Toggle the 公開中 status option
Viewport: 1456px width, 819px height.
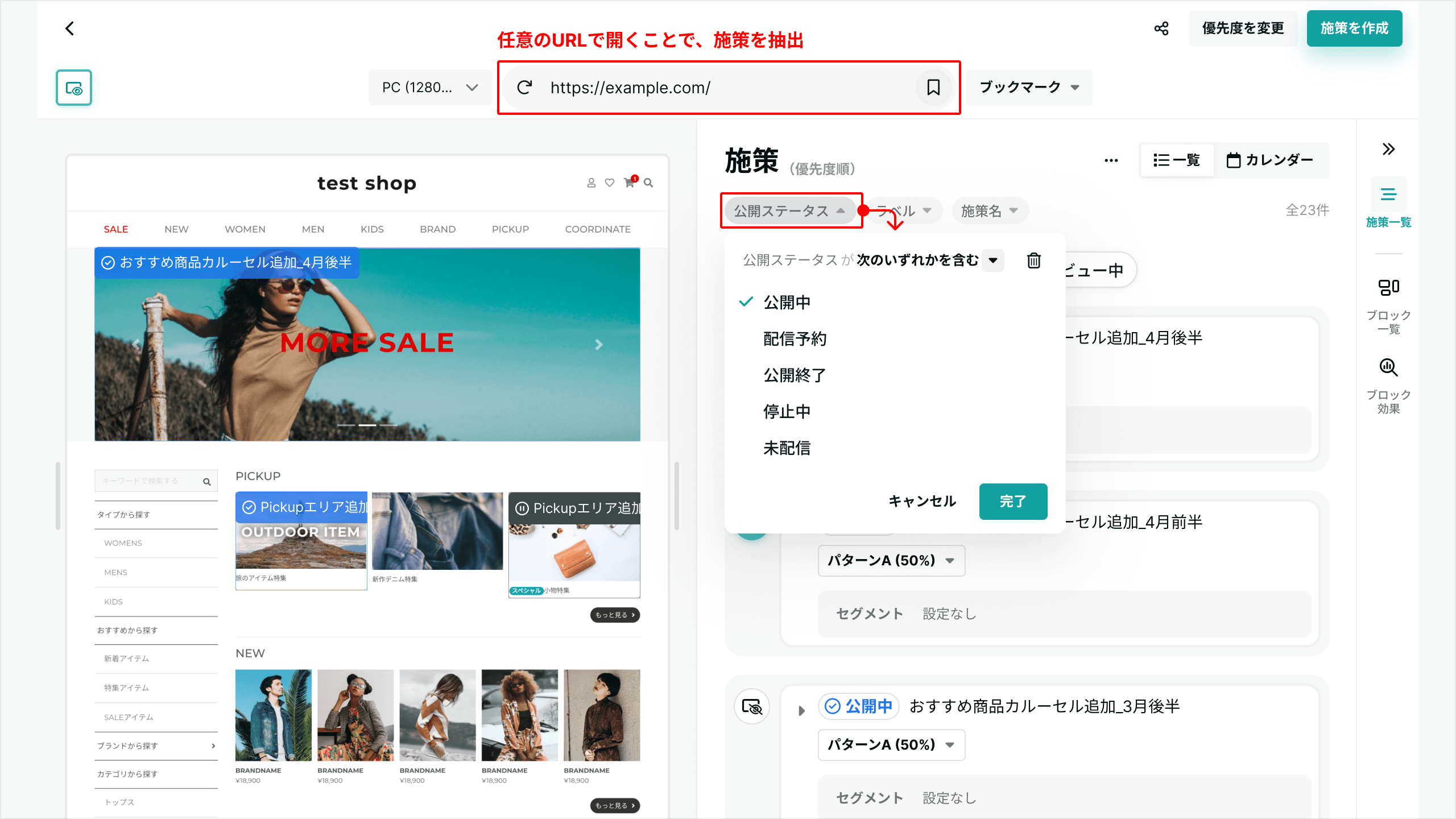pyautogui.click(x=787, y=302)
